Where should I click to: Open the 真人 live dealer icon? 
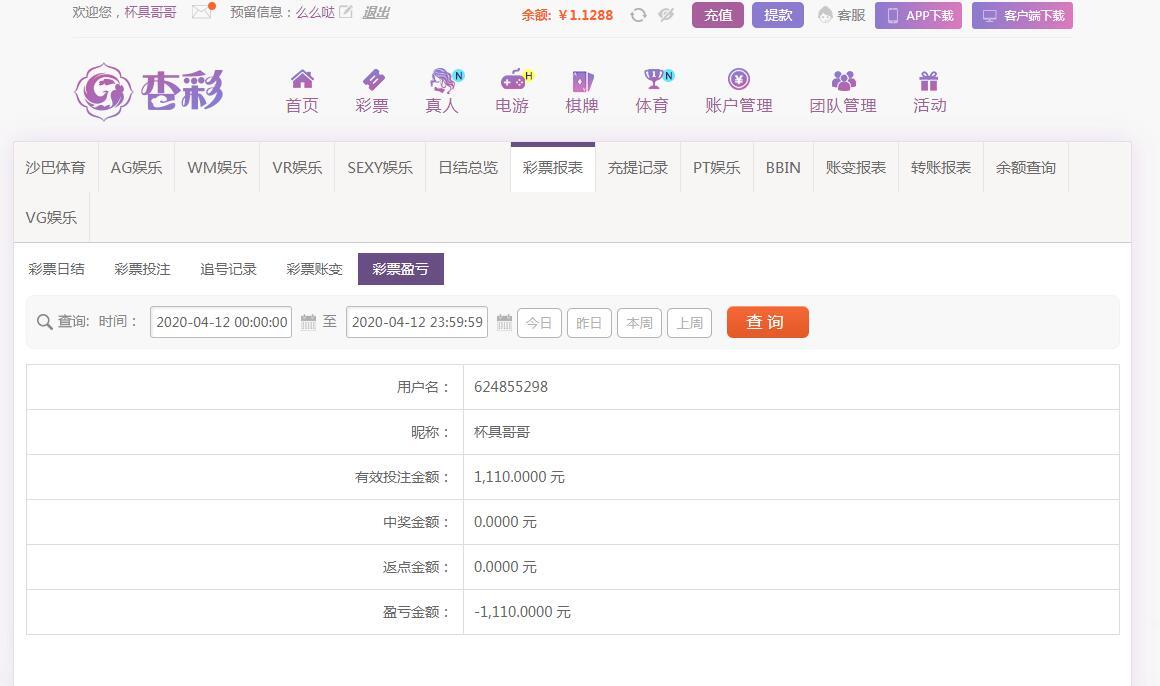tap(443, 79)
